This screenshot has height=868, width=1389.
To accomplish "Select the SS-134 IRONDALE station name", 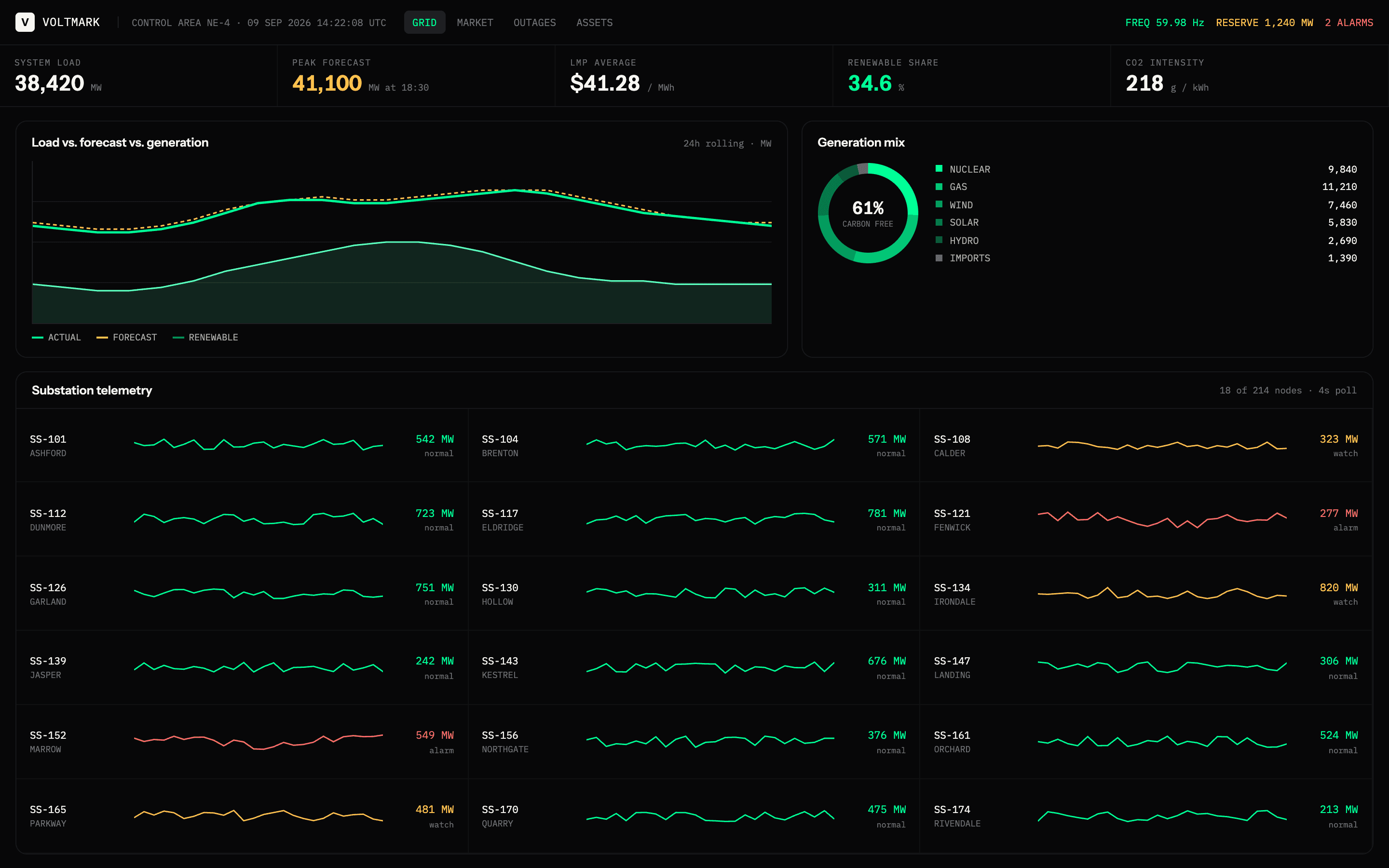I will 954,602.
